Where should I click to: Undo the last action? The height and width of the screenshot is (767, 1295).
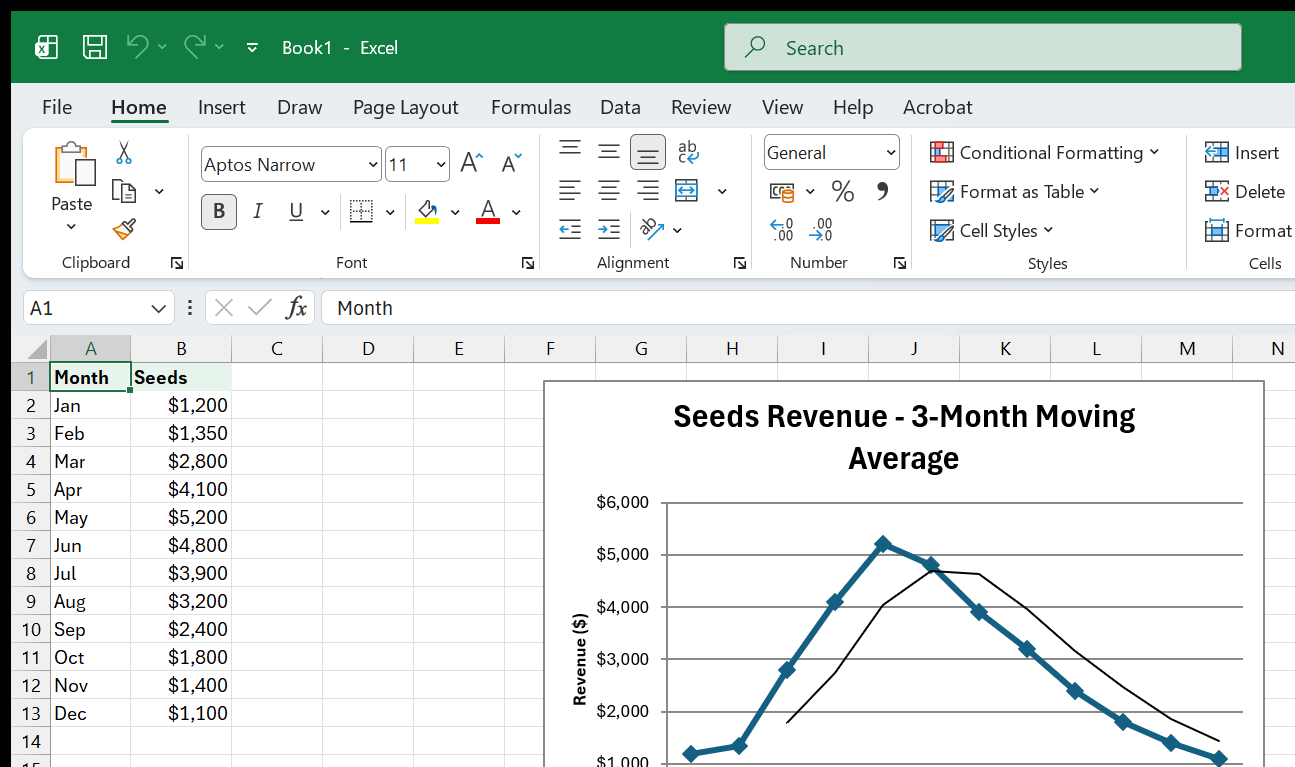click(x=137, y=46)
